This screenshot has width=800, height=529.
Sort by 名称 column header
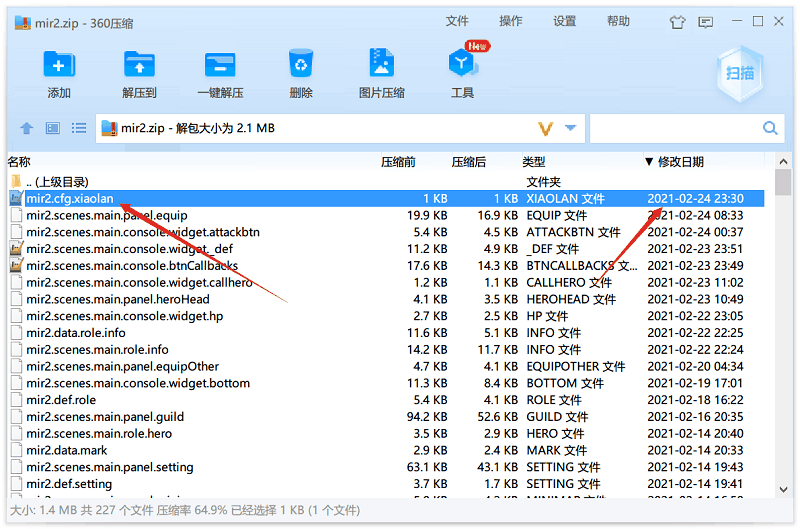(19, 162)
